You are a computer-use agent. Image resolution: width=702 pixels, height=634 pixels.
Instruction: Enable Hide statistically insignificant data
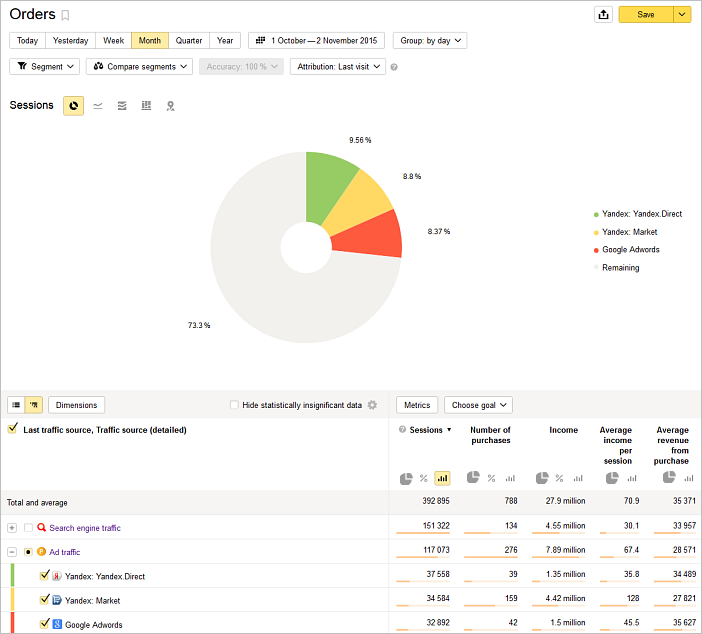coord(234,405)
